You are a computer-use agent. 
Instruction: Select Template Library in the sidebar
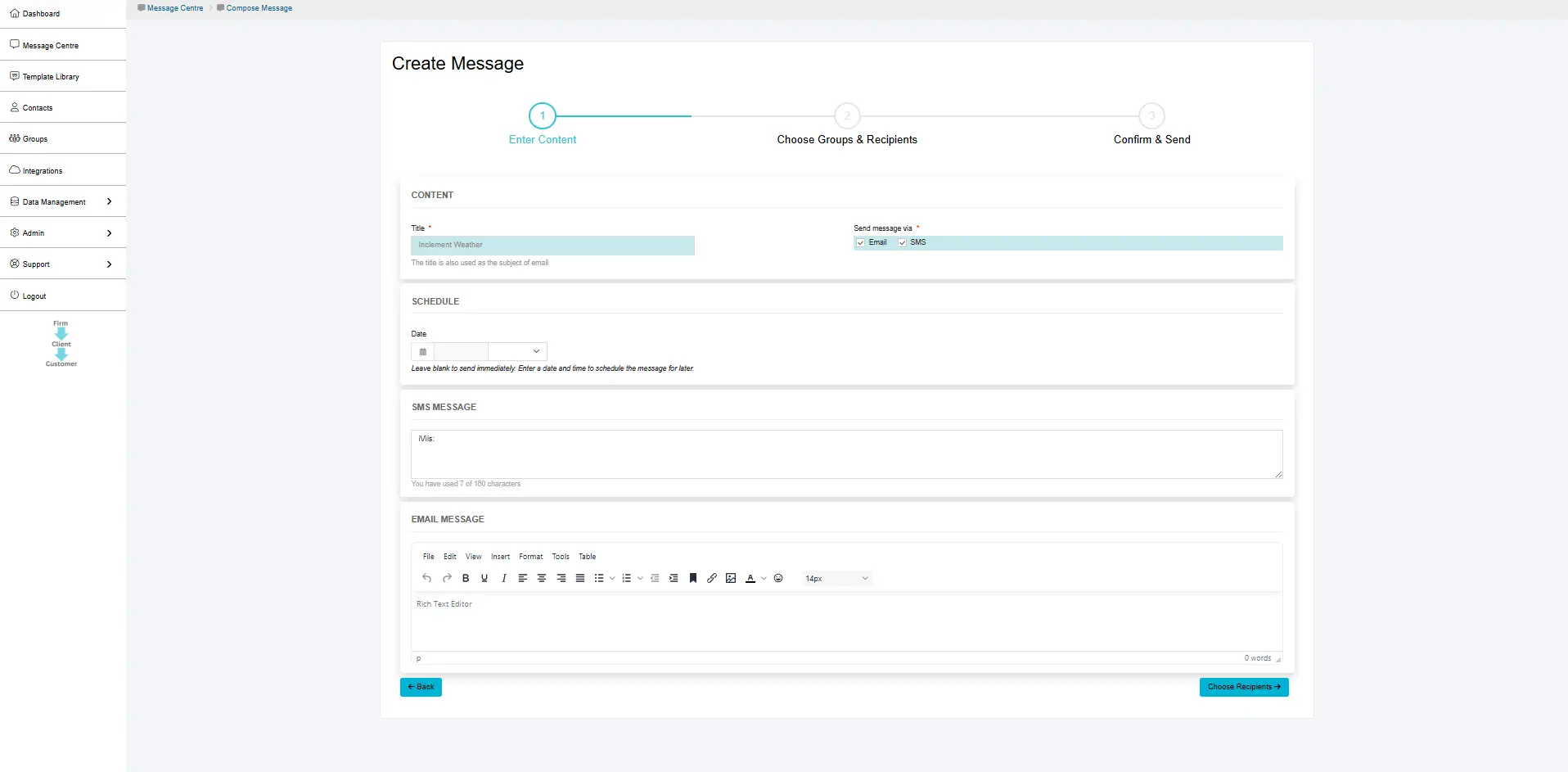pyautogui.click(x=50, y=76)
